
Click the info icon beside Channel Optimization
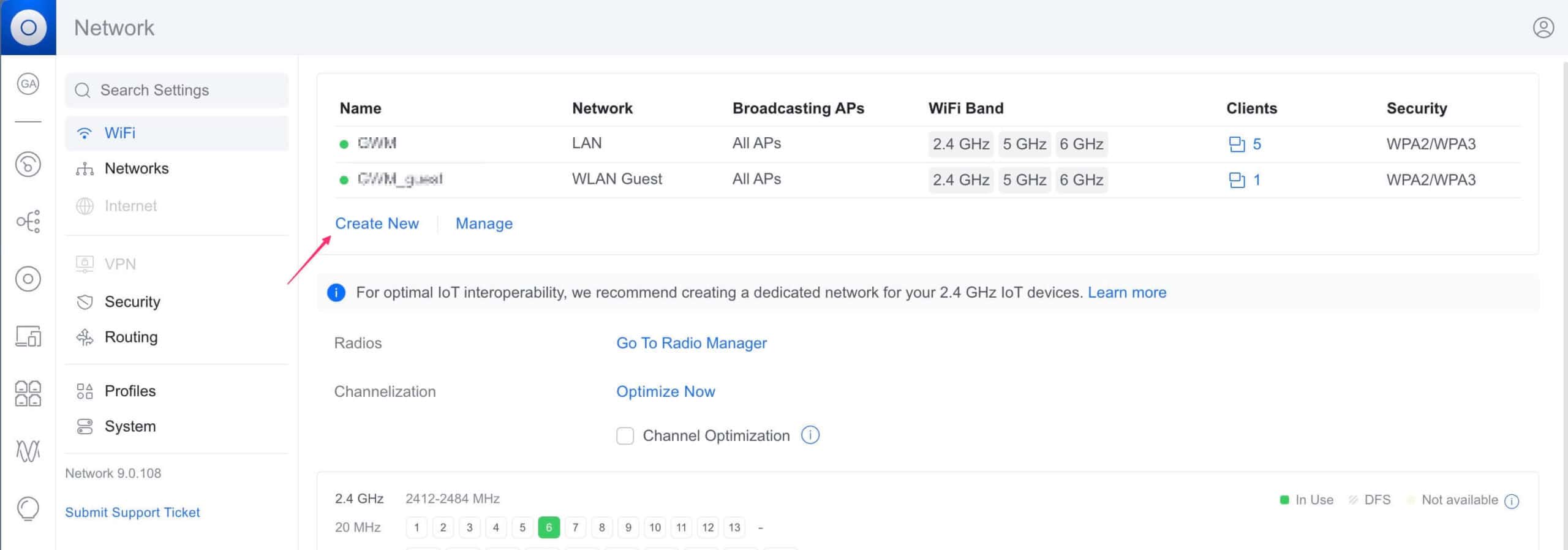(810, 435)
